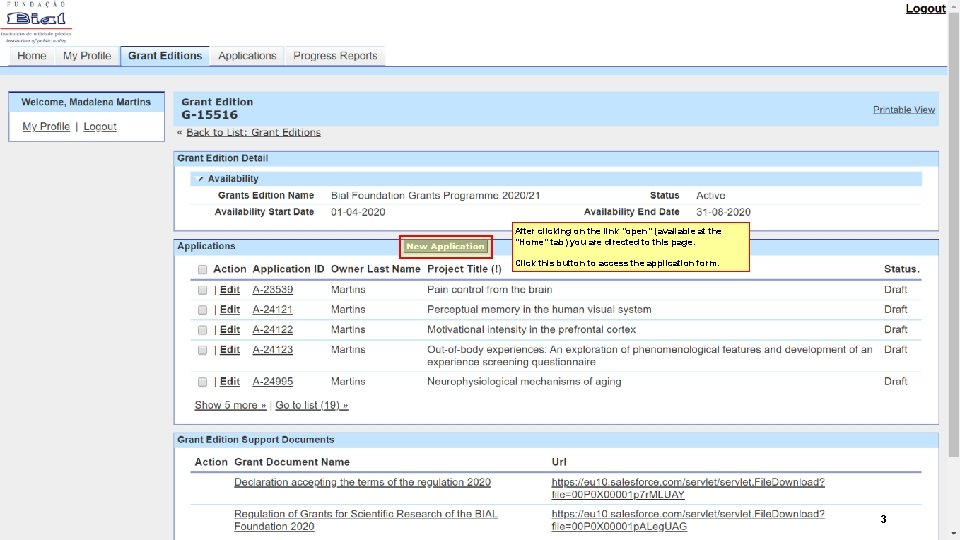The width and height of the screenshot is (960, 540).
Task: Click the Owner Last Name column header
Action: 376,269
